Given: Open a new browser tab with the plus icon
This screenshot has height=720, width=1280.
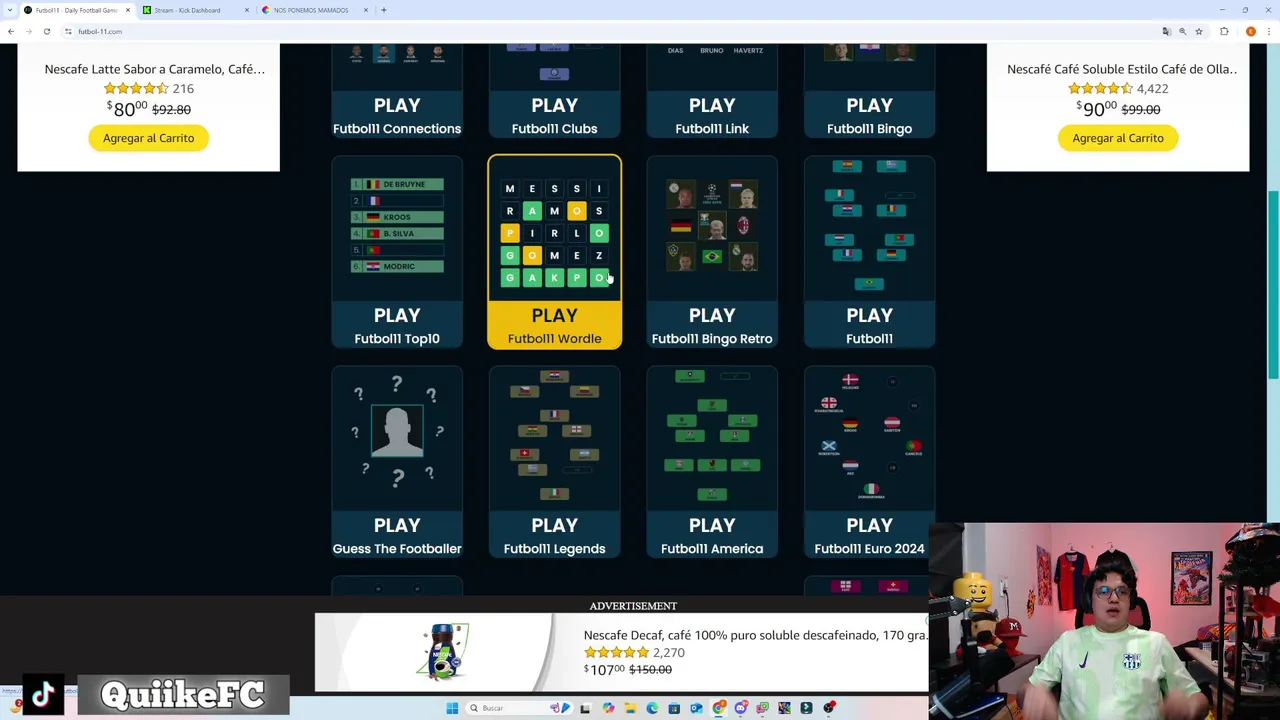Looking at the screenshot, I should [384, 10].
